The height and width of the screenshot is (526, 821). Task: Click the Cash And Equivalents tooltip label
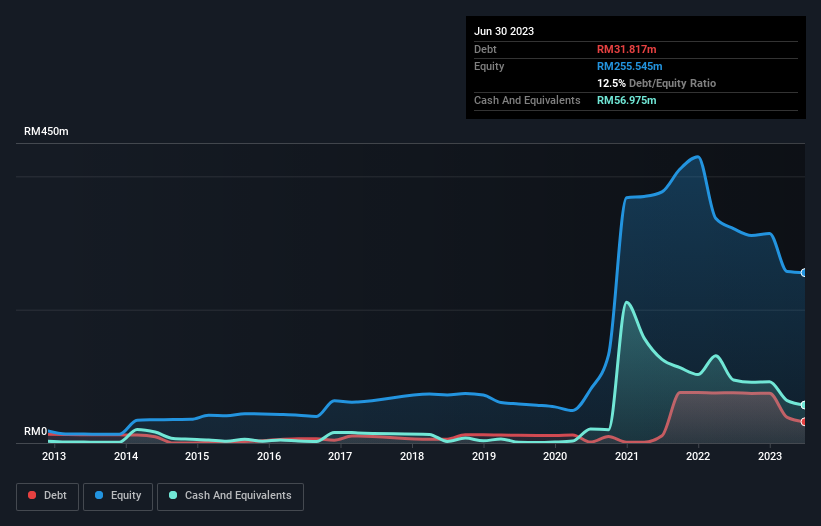click(527, 100)
